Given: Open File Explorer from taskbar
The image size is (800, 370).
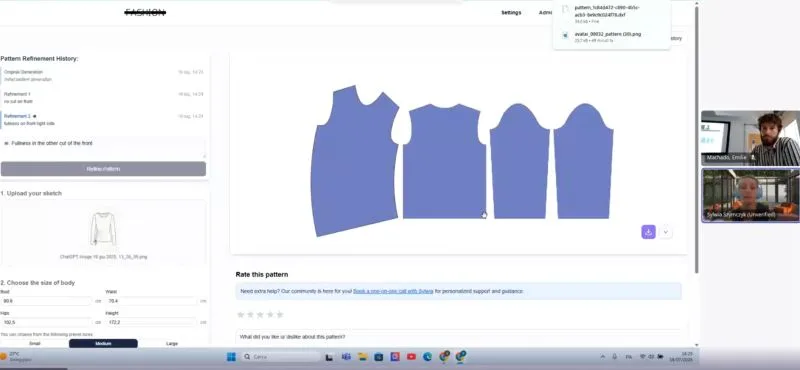Looking at the screenshot, I should coord(362,357).
